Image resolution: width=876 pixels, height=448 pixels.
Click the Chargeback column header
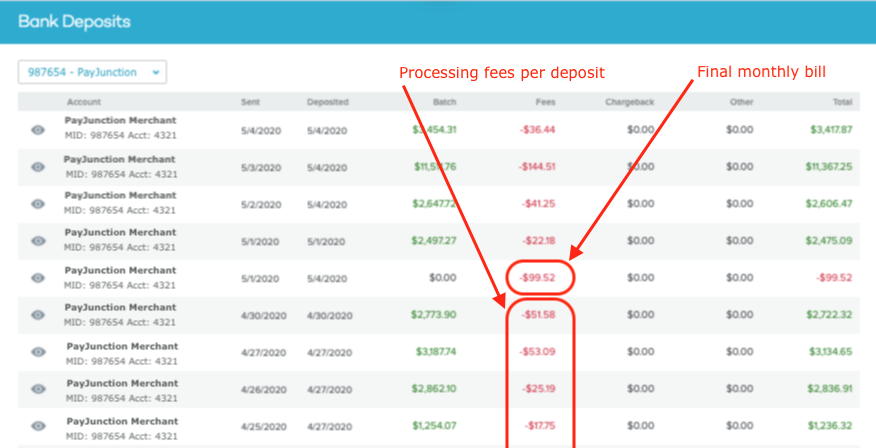point(630,102)
